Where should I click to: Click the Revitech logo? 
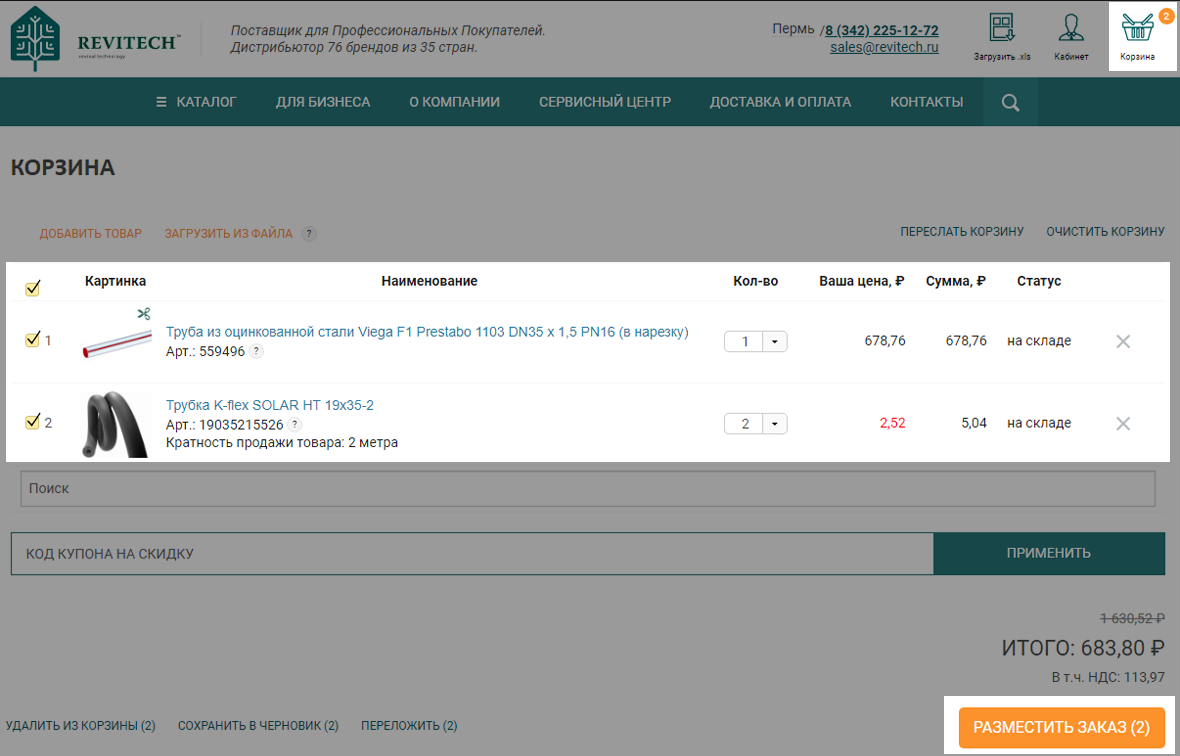[96, 39]
